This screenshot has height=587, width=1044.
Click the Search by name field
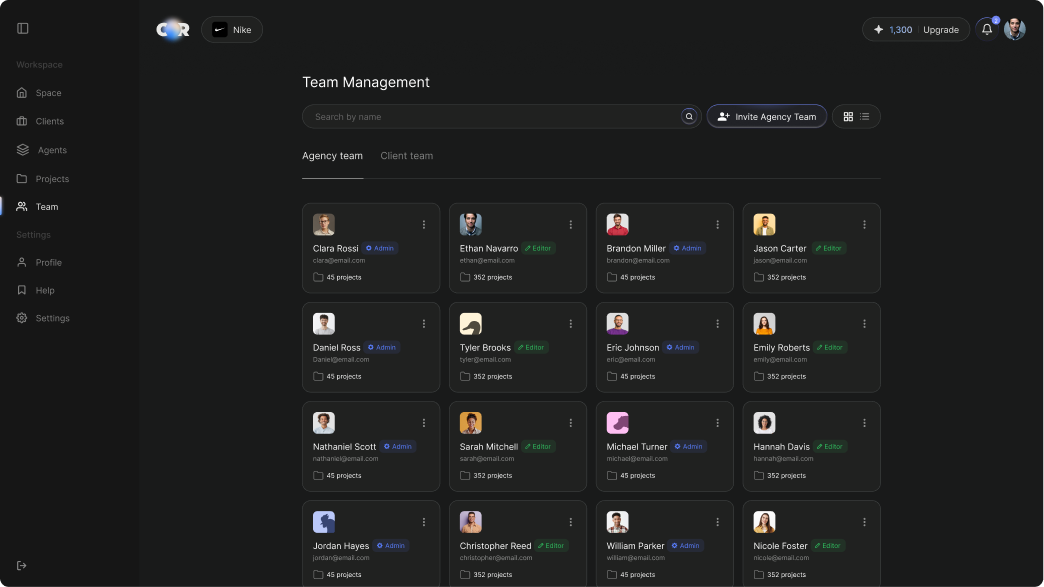(490, 117)
